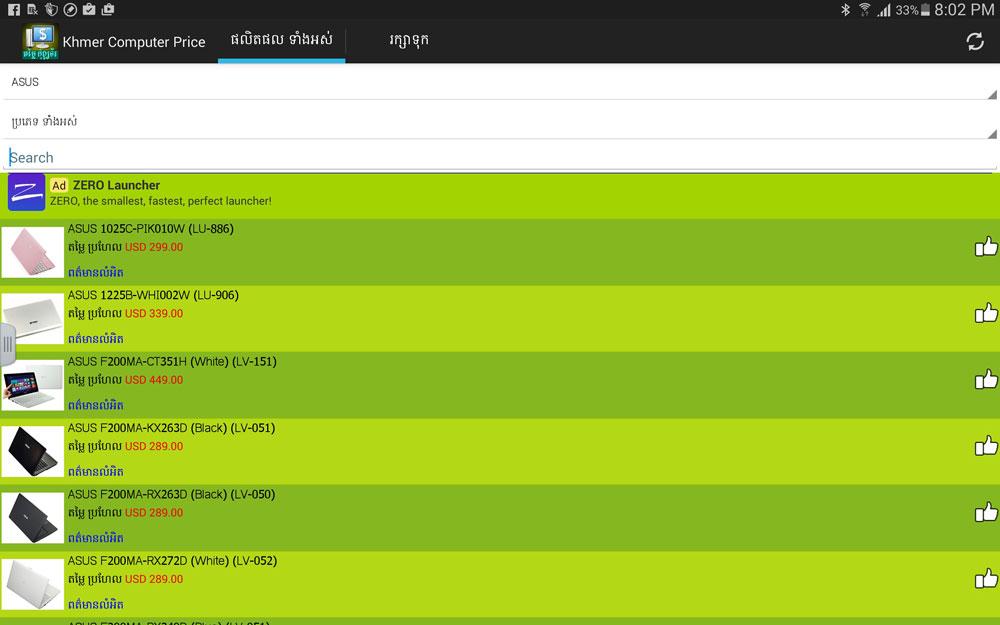Select the ASUS F200MA-CT351H (White) title
This screenshot has height=625, width=1000.
coord(172,361)
